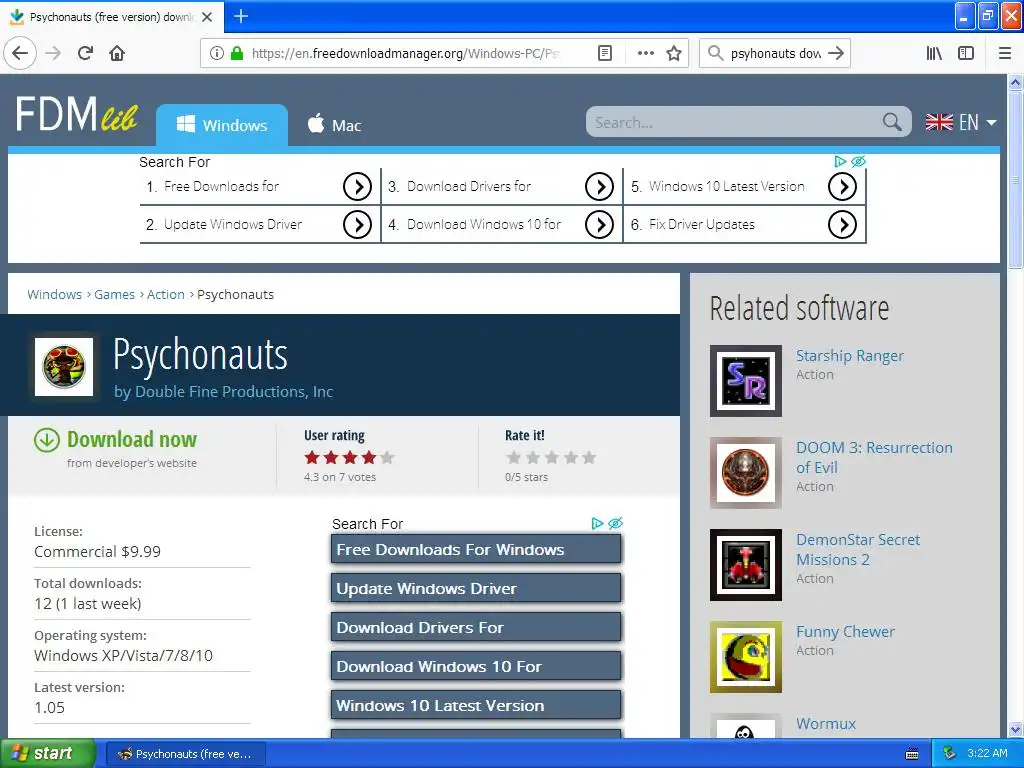Open page actions three-dot menu
Screen dimensions: 1024x768
click(x=645, y=53)
